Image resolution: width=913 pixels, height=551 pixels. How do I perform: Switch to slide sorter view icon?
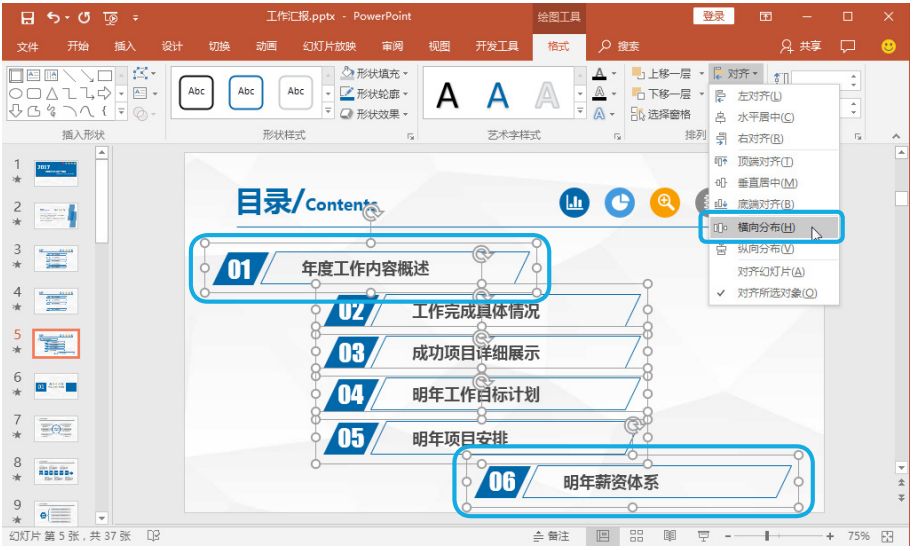click(x=636, y=536)
